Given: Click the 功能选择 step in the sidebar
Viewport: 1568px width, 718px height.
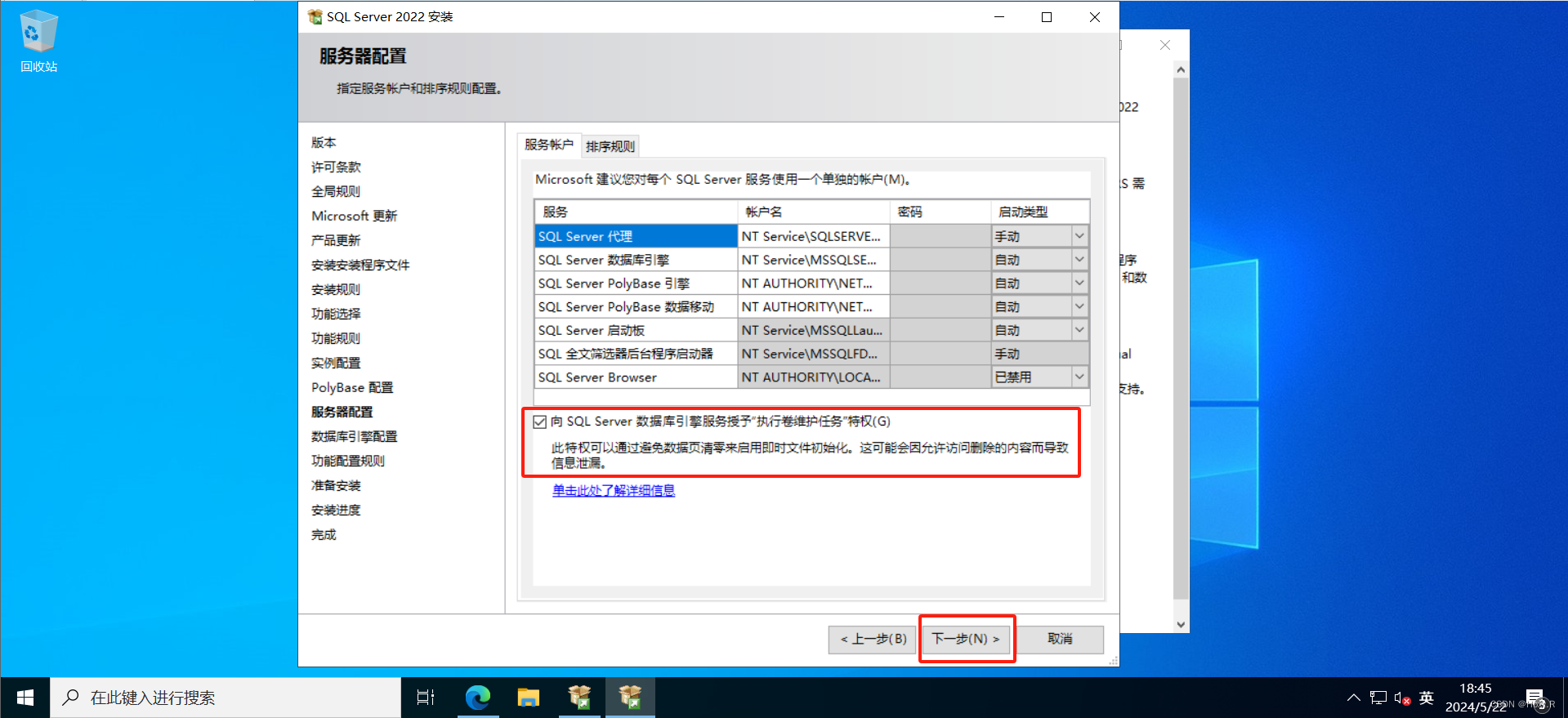Looking at the screenshot, I should [336, 314].
